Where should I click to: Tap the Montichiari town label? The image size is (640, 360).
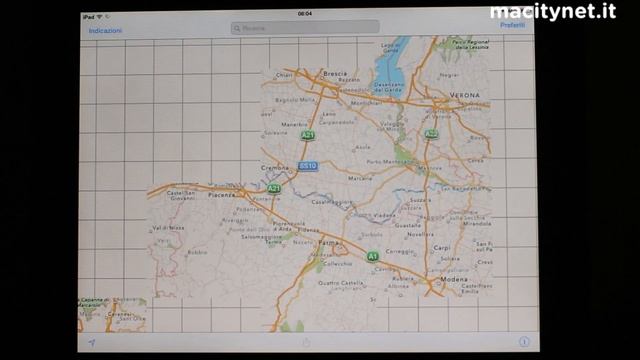point(366,103)
